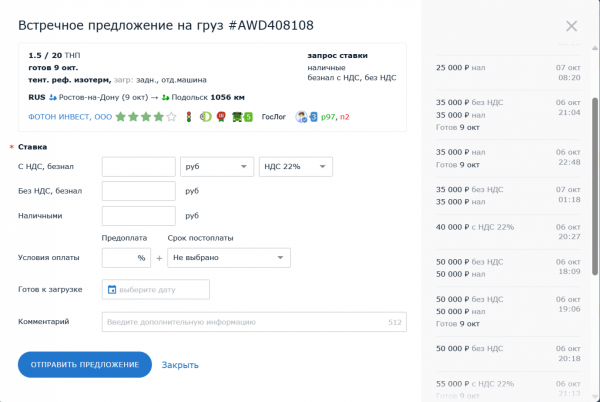Click the 1.5 / 20 ТНП cargo text

coord(54,55)
